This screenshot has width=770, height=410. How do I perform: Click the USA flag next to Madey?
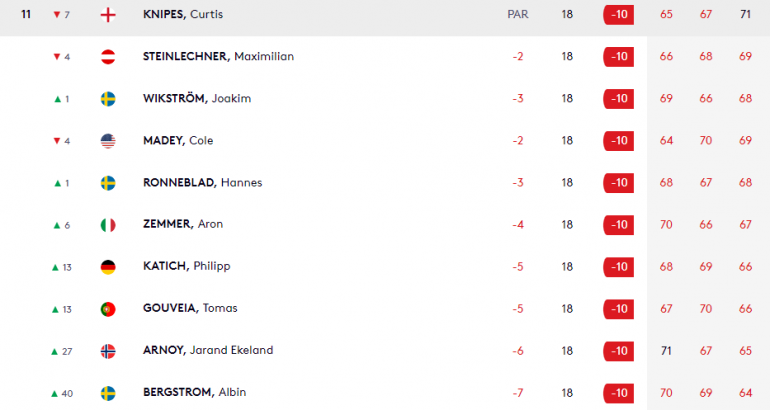pos(108,141)
